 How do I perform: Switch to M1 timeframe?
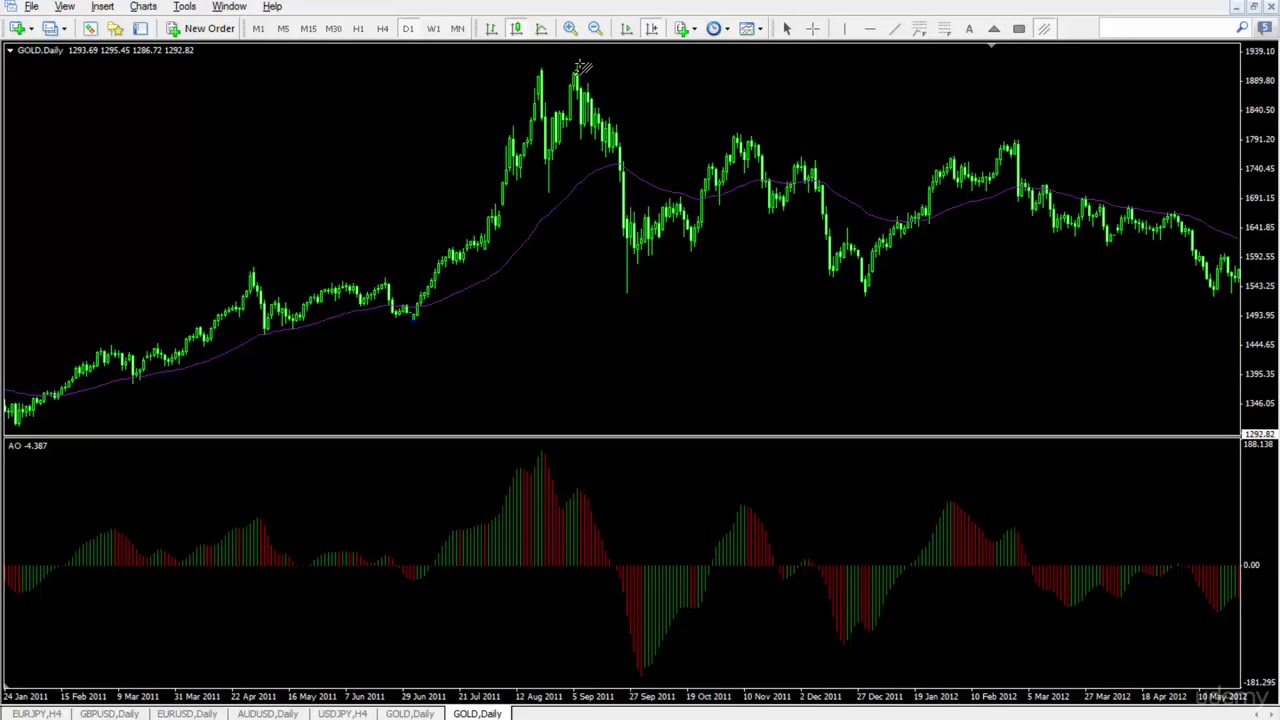(x=258, y=29)
